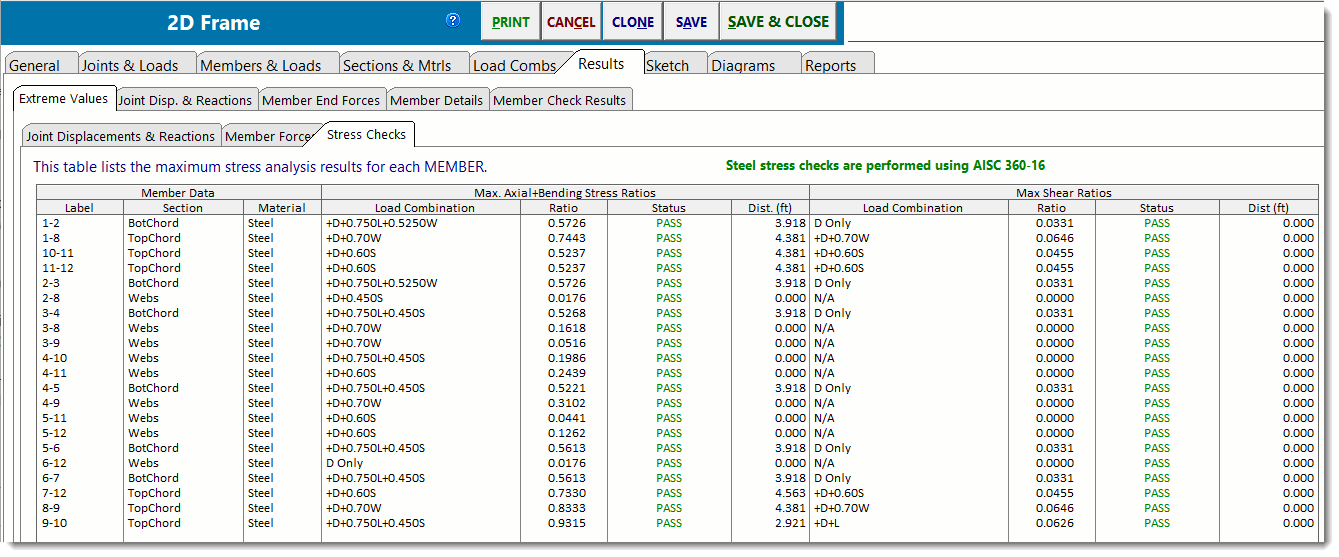The height and width of the screenshot is (557, 1339).
Task: Open the General tab
Action: point(35,66)
